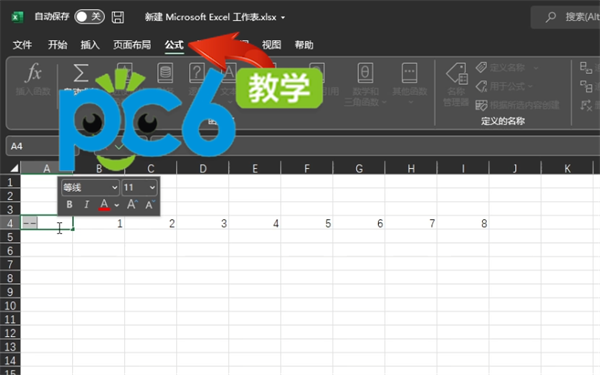Viewport: 600px width, 375px height.
Task: Expand the More Functions (其他函数) dropdown arrow
Action: (410, 102)
